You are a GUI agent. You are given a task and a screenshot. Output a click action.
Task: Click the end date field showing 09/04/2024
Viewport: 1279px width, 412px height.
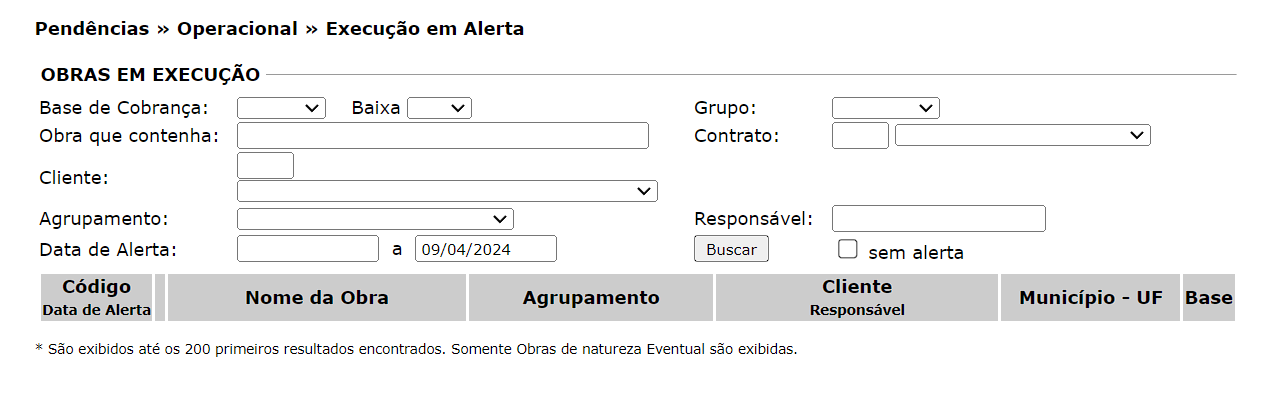(485, 249)
